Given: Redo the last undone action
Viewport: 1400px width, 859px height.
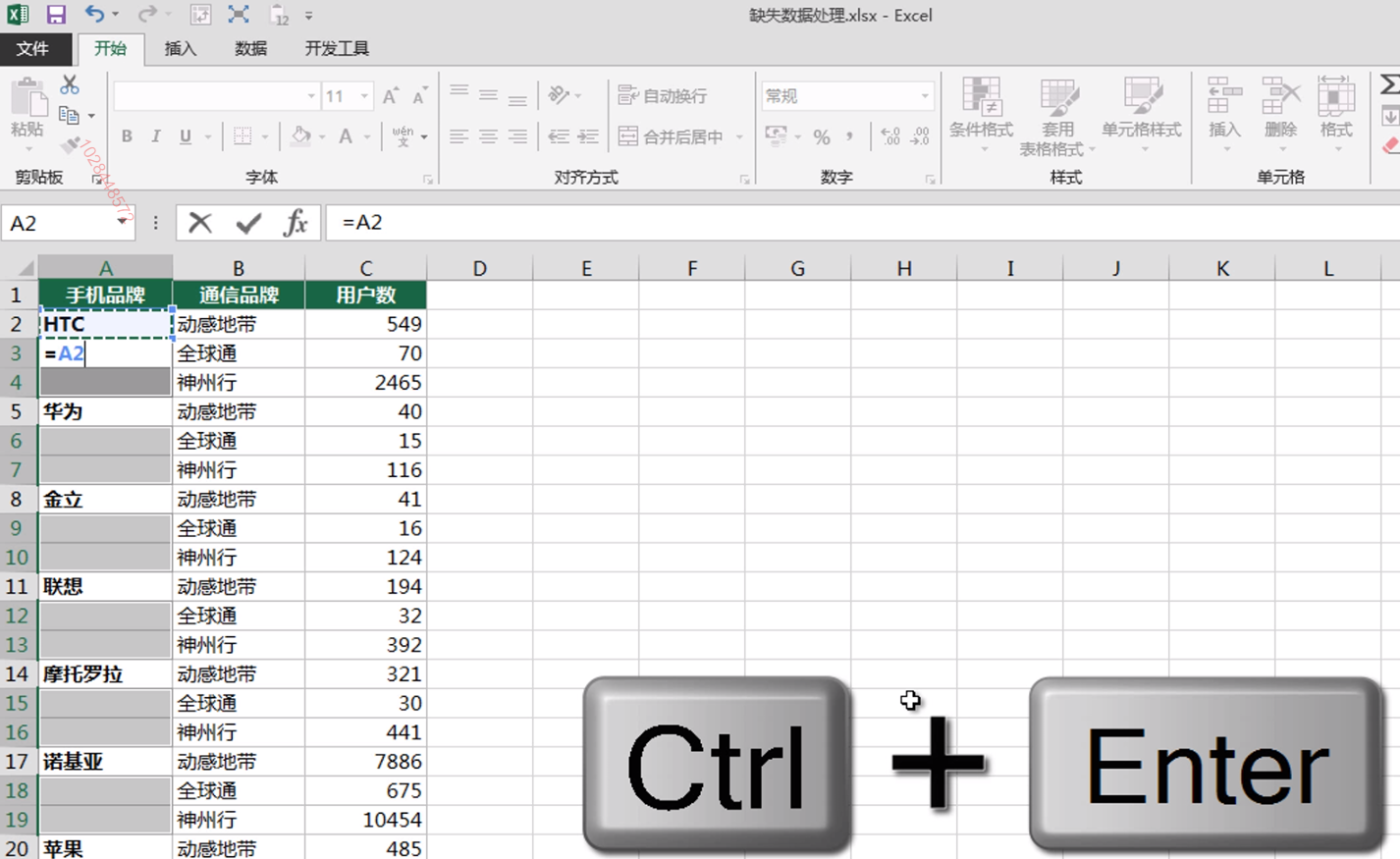Looking at the screenshot, I should [147, 15].
